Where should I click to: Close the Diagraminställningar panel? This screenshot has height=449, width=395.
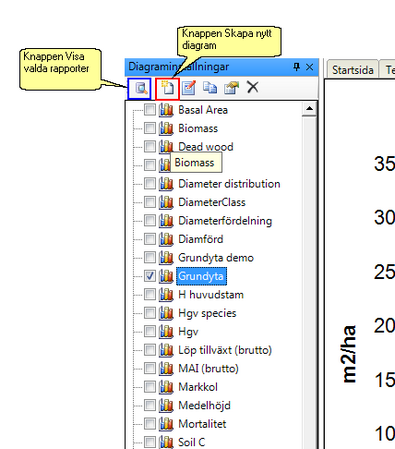309,67
